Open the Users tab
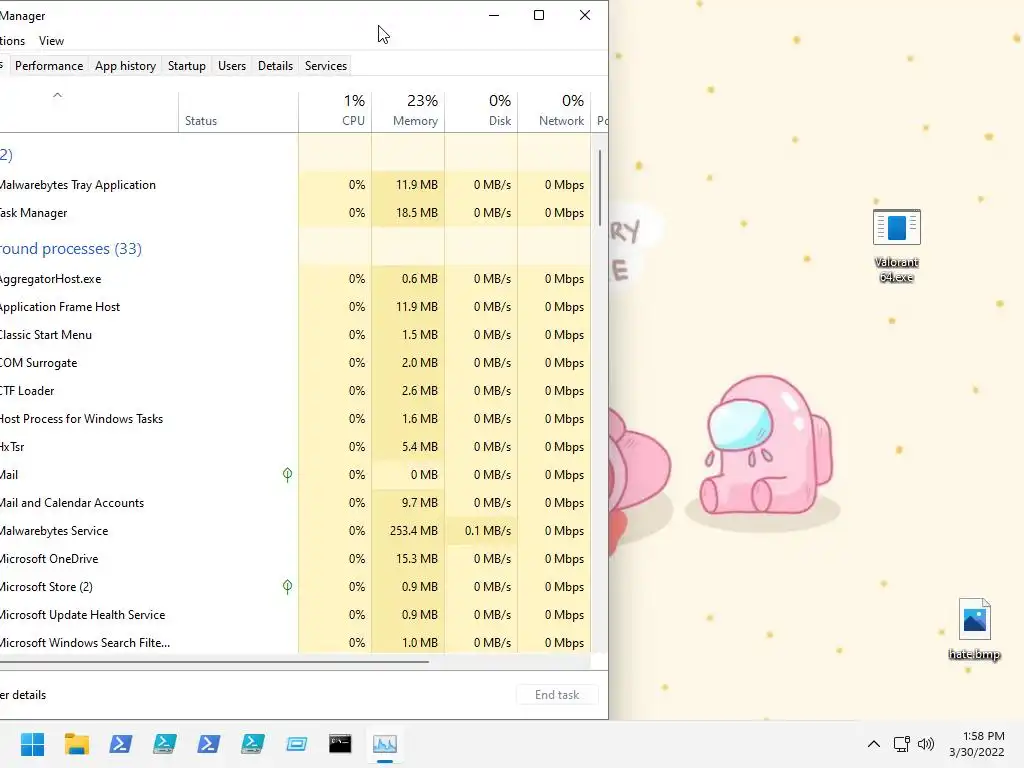1024x768 pixels. pyautogui.click(x=232, y=66)
